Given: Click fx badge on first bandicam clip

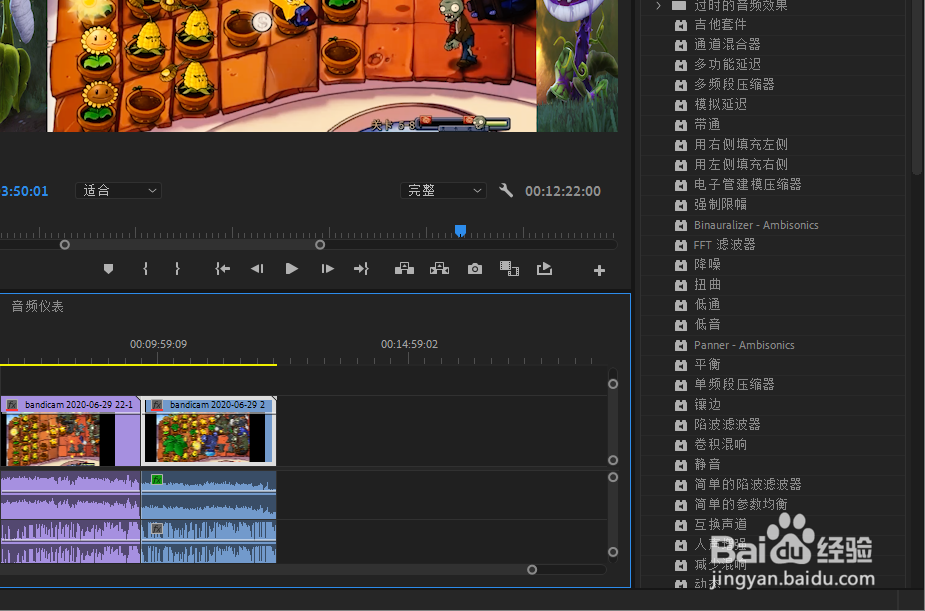Looking at the screenshot, I should click(12, 405).
